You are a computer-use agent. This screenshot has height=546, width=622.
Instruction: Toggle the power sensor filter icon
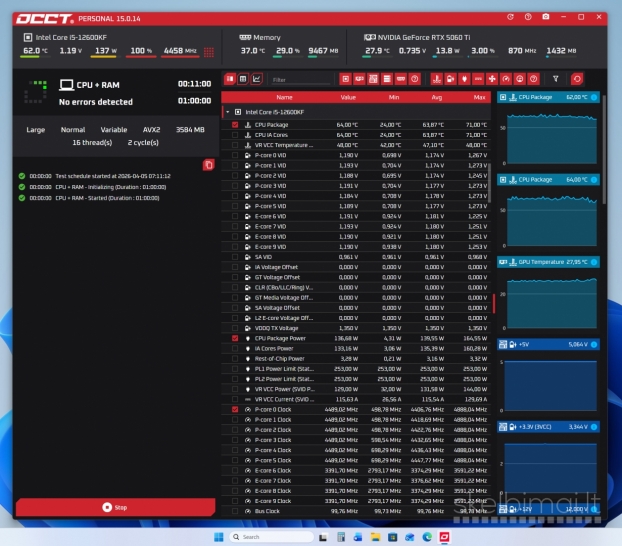[x=465, y=79]
